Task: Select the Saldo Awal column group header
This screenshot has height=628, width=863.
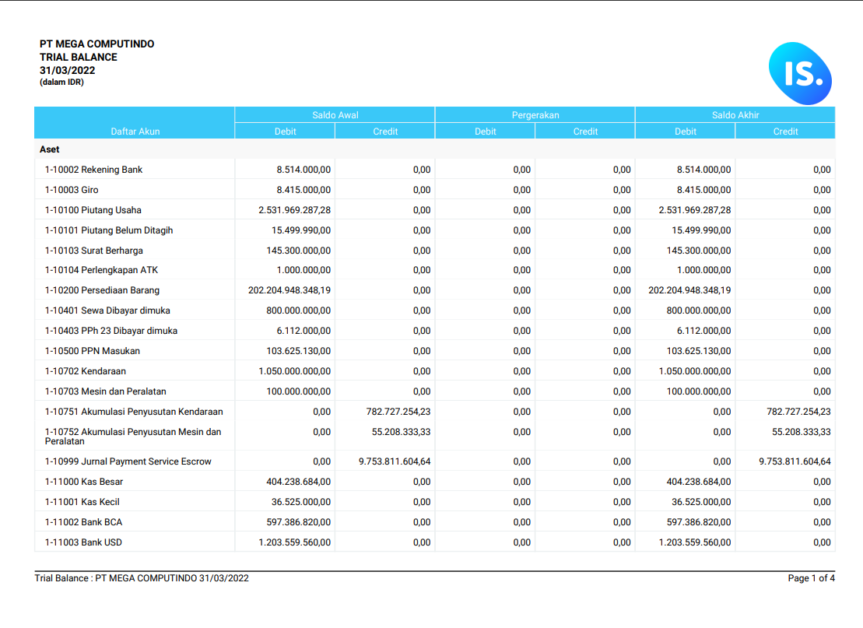Action: point(335,115)
